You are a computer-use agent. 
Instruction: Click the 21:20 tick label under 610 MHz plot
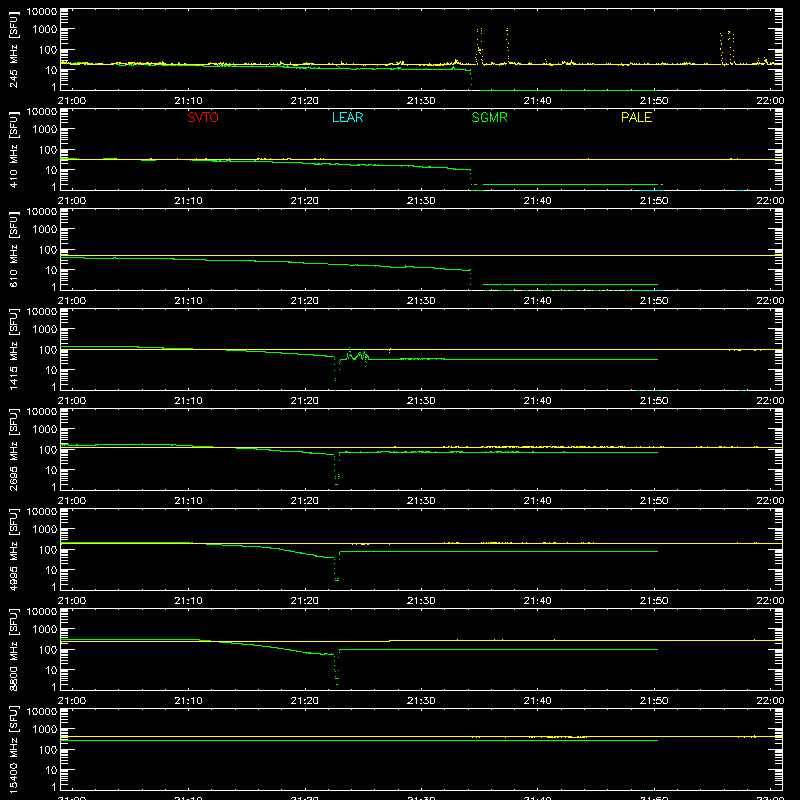coord(305,301)
